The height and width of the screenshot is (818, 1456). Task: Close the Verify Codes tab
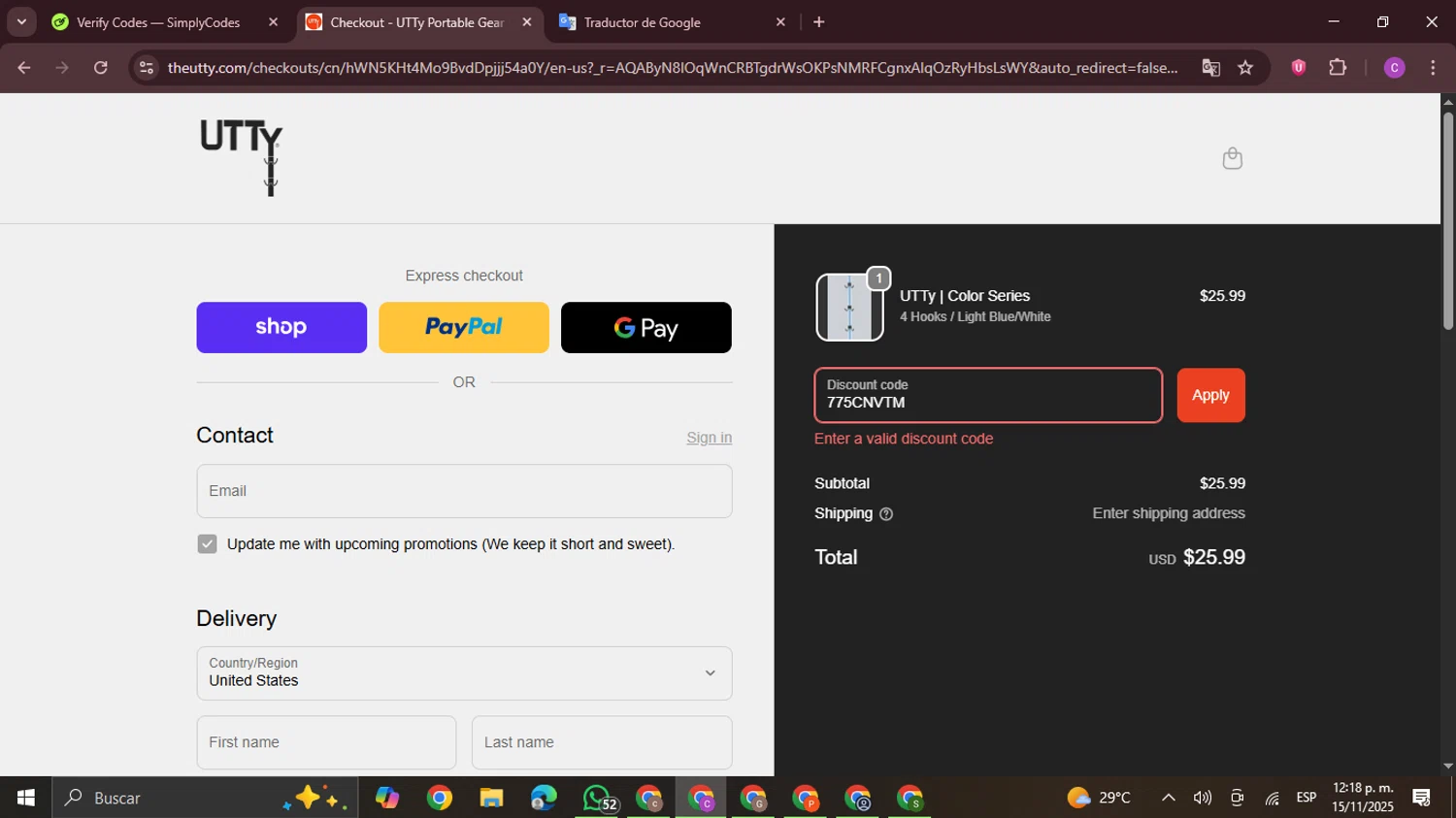(273, 22)
